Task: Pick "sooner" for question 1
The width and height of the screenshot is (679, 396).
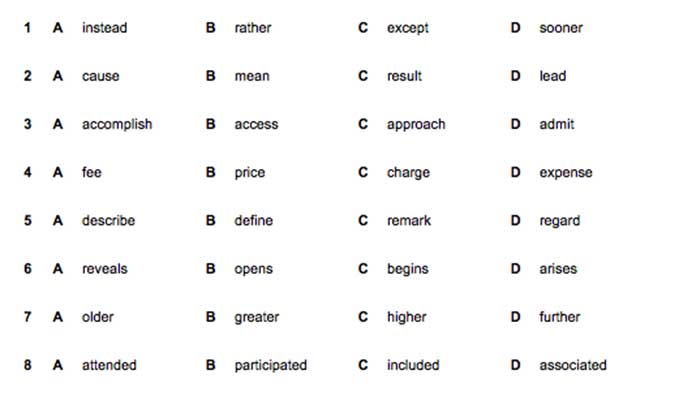Action: pos(561,28)
